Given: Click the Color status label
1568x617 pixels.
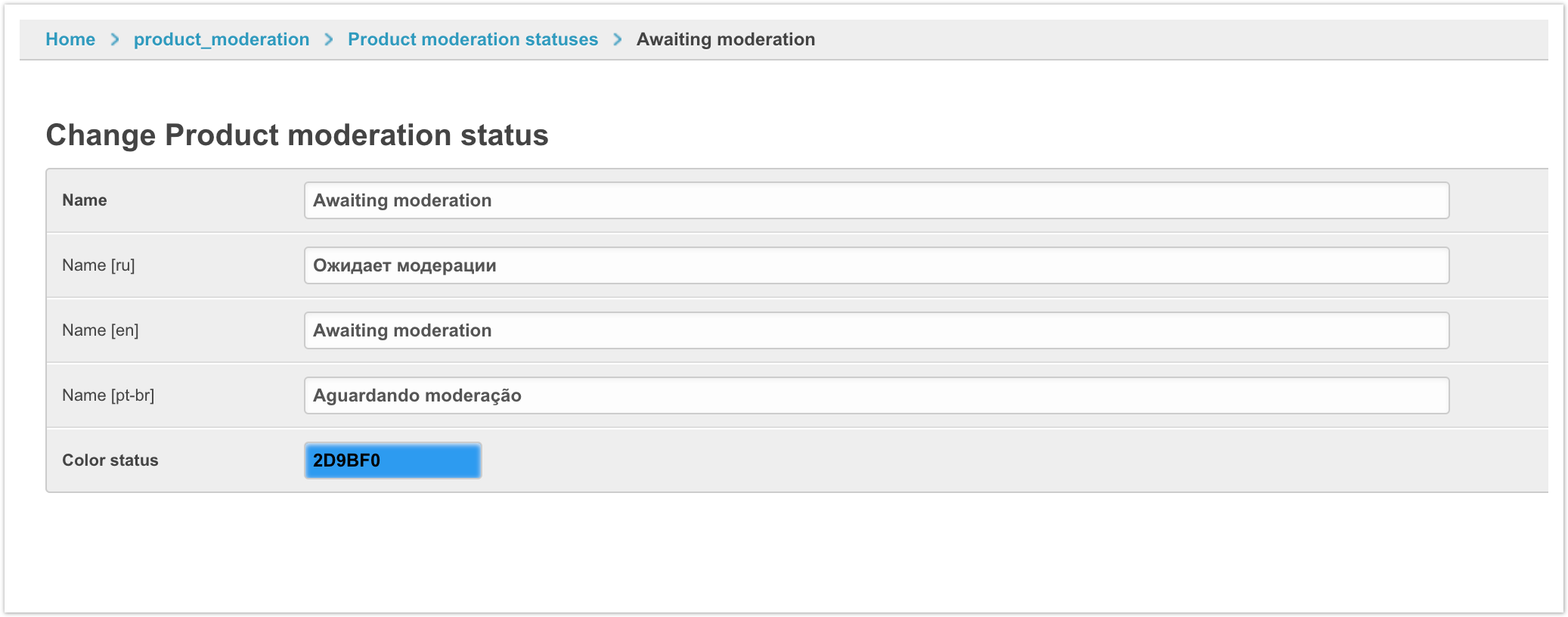Looking at the screenshot, I should click(x=110, y=460).
